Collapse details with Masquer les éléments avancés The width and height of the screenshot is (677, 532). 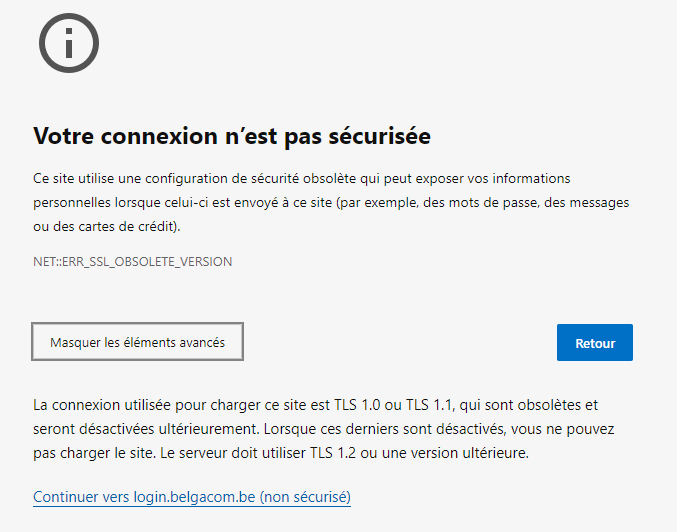(137, 342)
